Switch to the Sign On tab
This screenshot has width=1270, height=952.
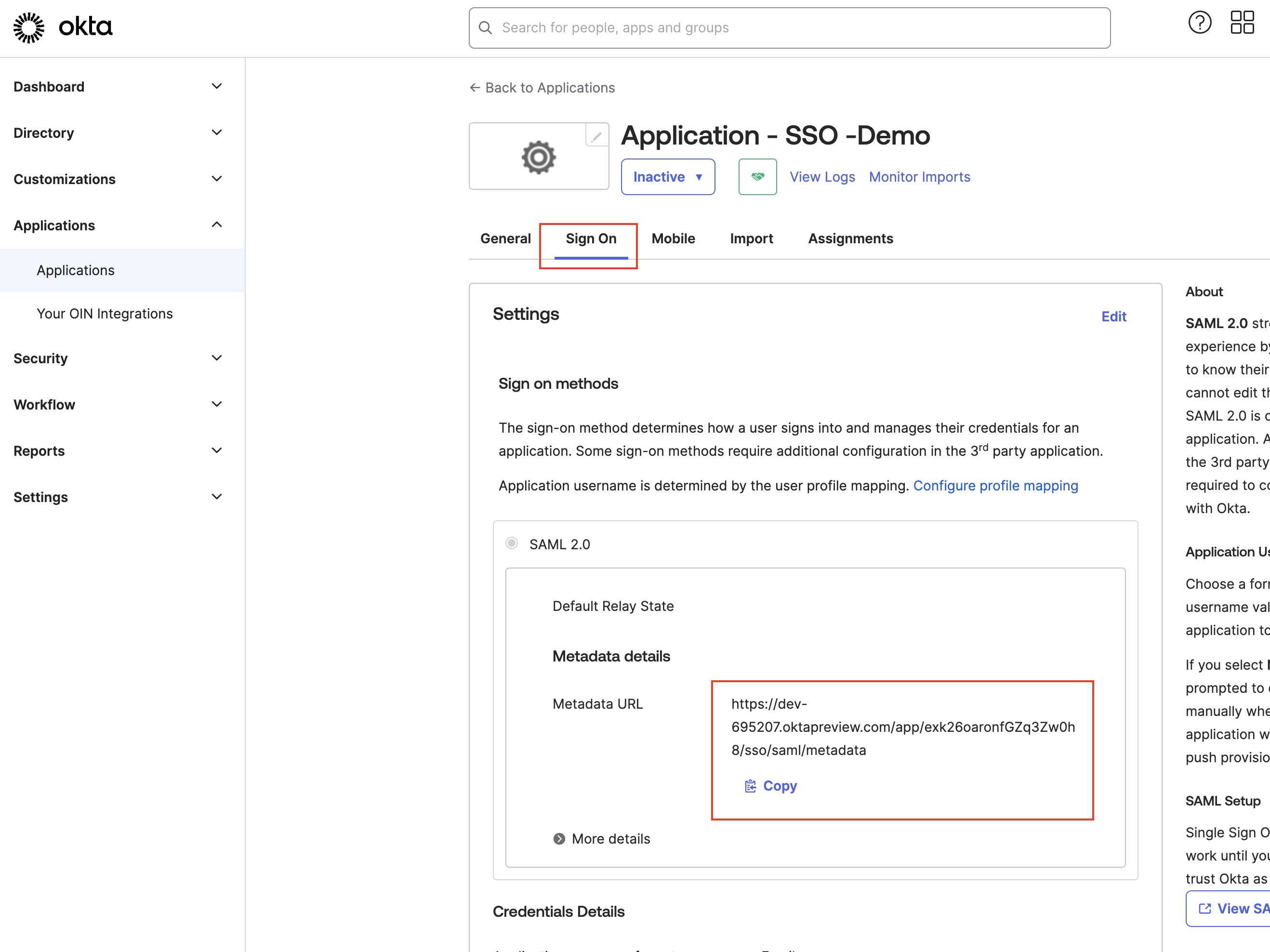[x=591, y=238]
